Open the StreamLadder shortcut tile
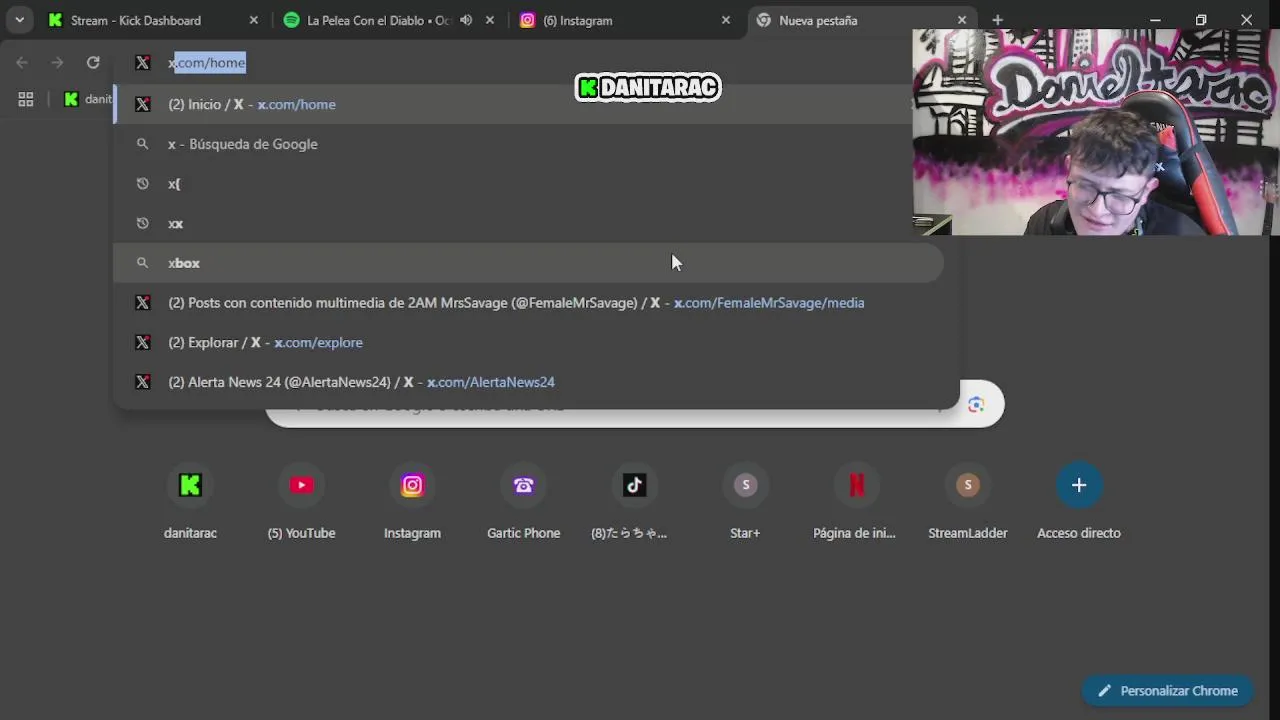Viewport: 1280px width, 720px height. tap(967, 503)
